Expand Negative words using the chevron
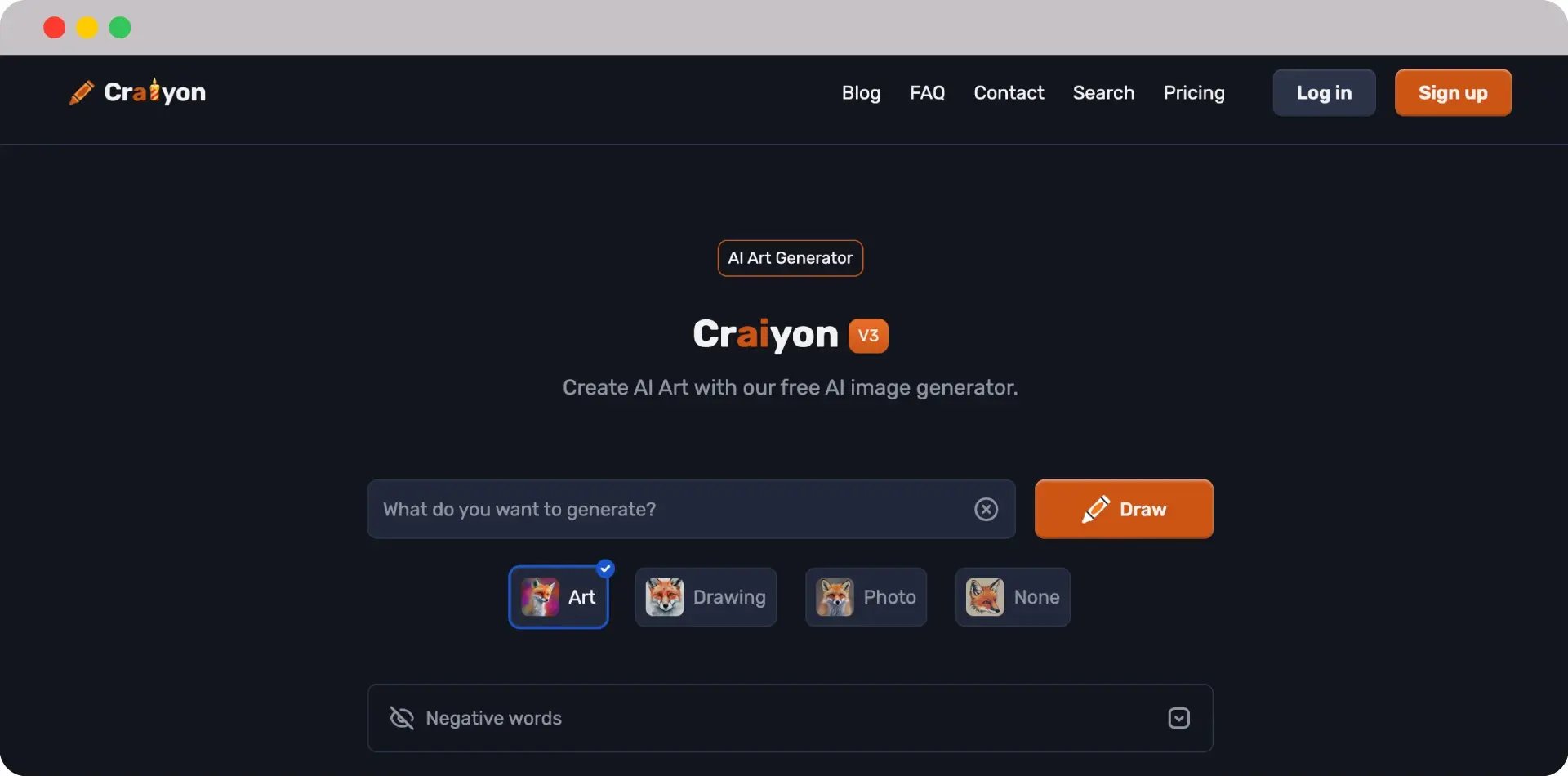 point(1178,718)
